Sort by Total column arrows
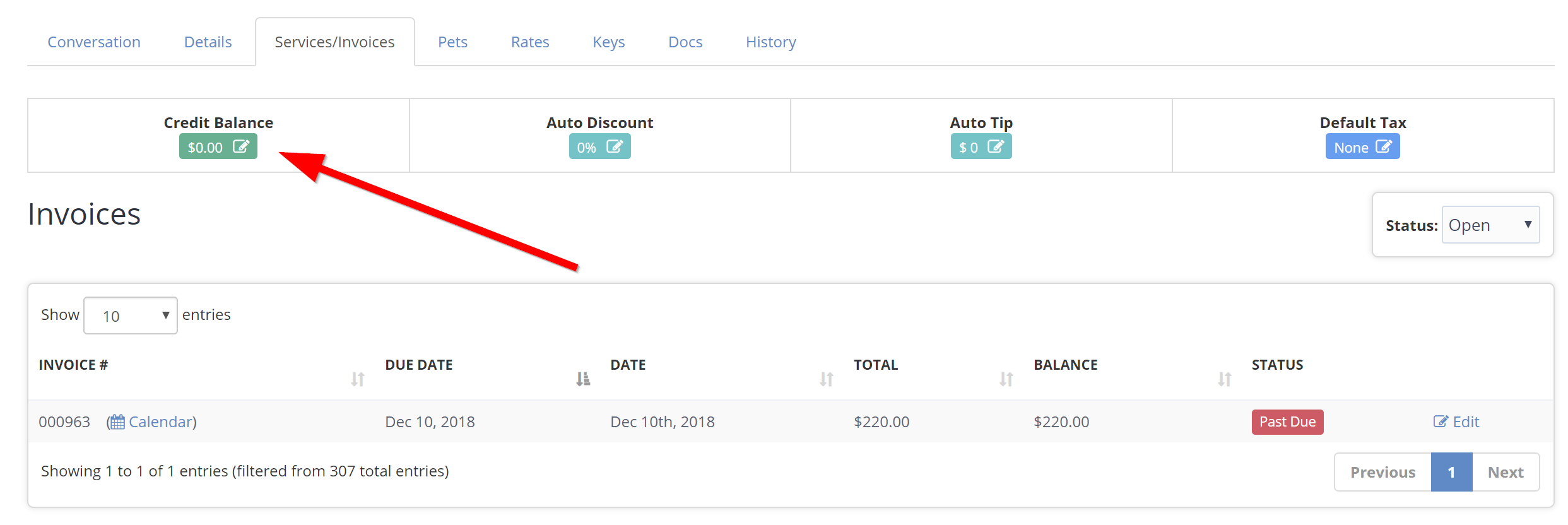 pos(1006,379)
